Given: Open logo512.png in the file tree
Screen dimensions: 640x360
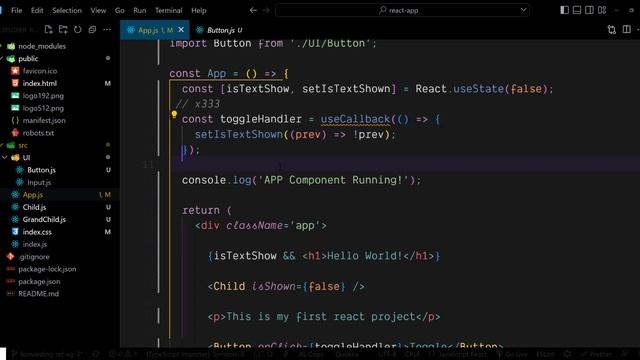Looking at the screenshot, I should pos(43,108).
